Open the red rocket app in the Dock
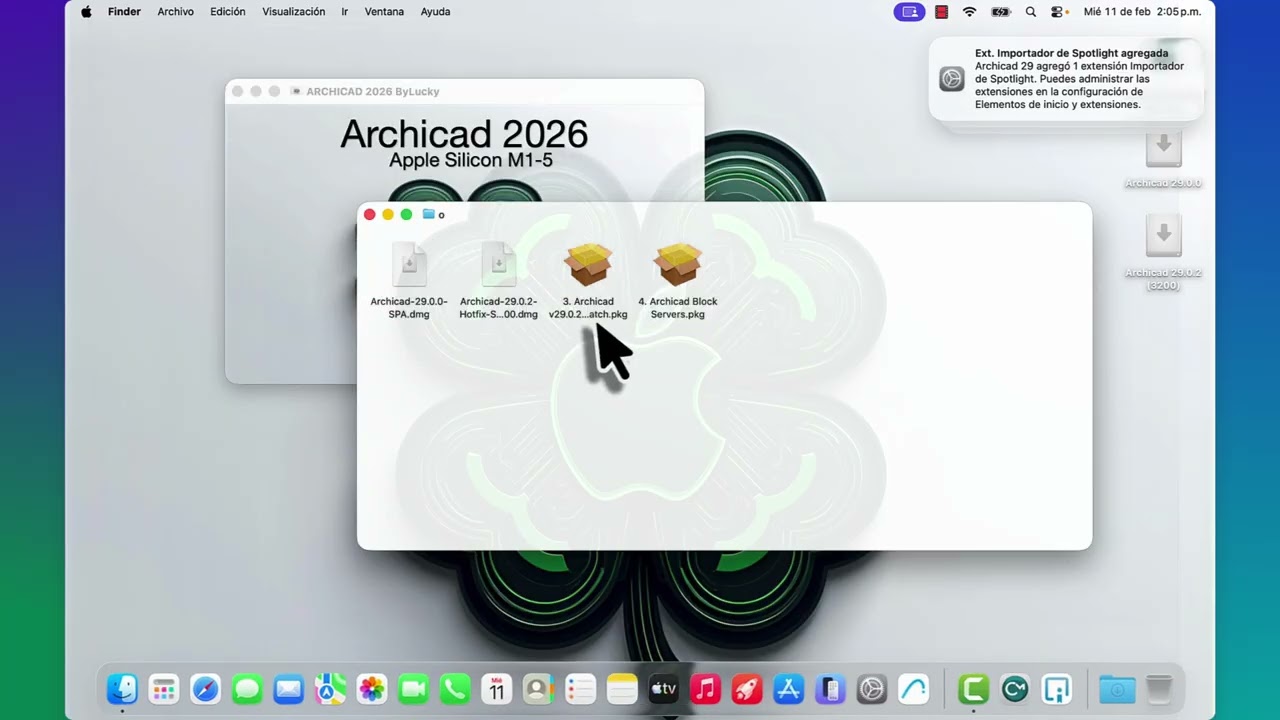This screenshot has height=720, width=1280. pyautogui.click(x=747, y=689)
